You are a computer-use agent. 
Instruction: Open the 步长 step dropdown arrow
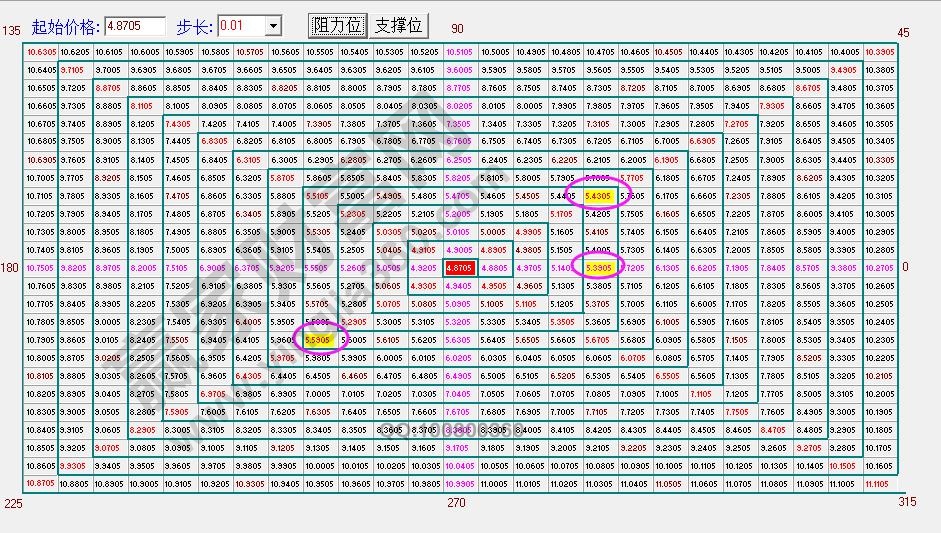[x=273, y=25]
